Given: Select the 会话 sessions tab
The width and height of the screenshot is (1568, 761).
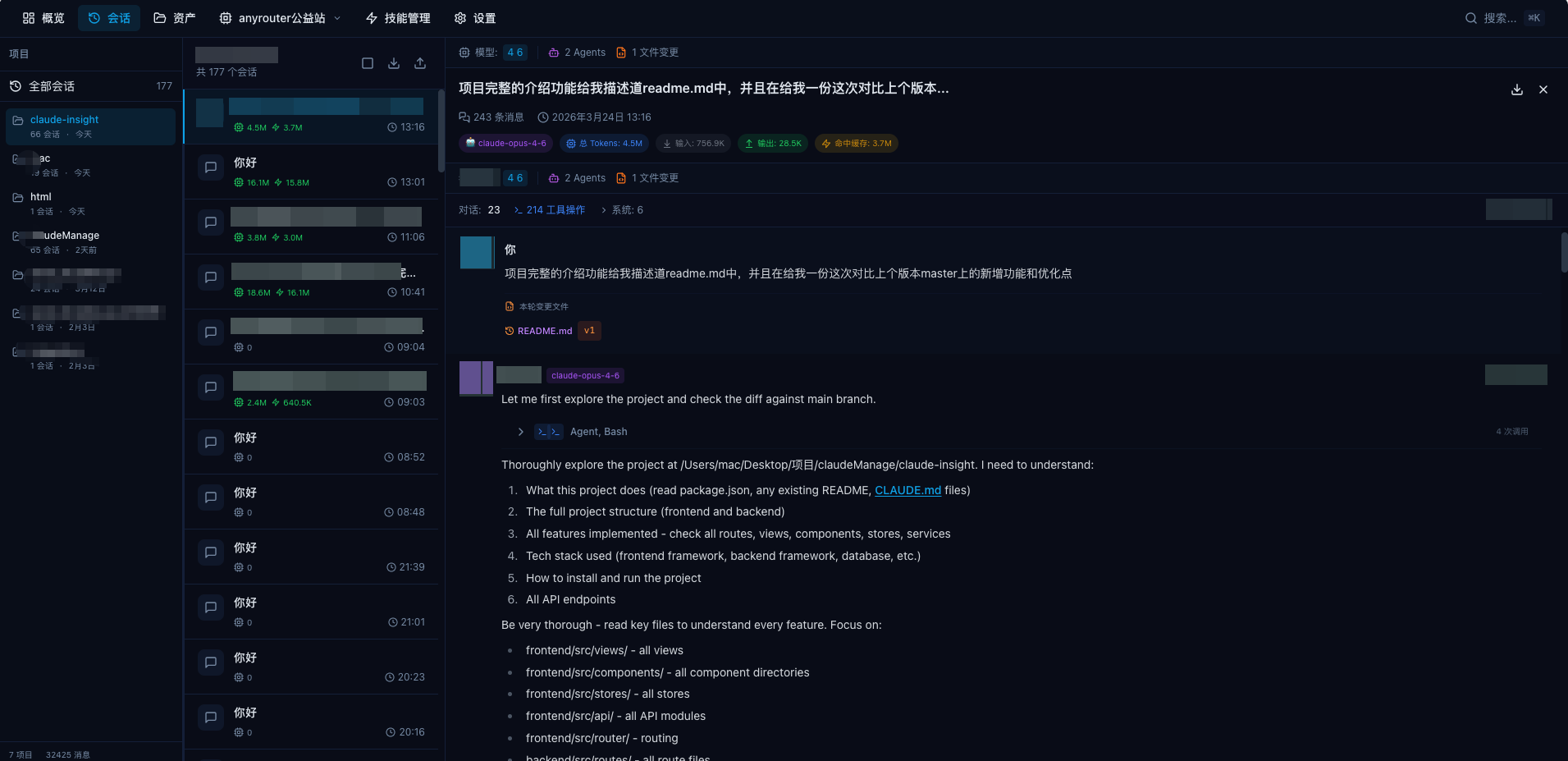Looking at the screenshot, I should (109, 17).
